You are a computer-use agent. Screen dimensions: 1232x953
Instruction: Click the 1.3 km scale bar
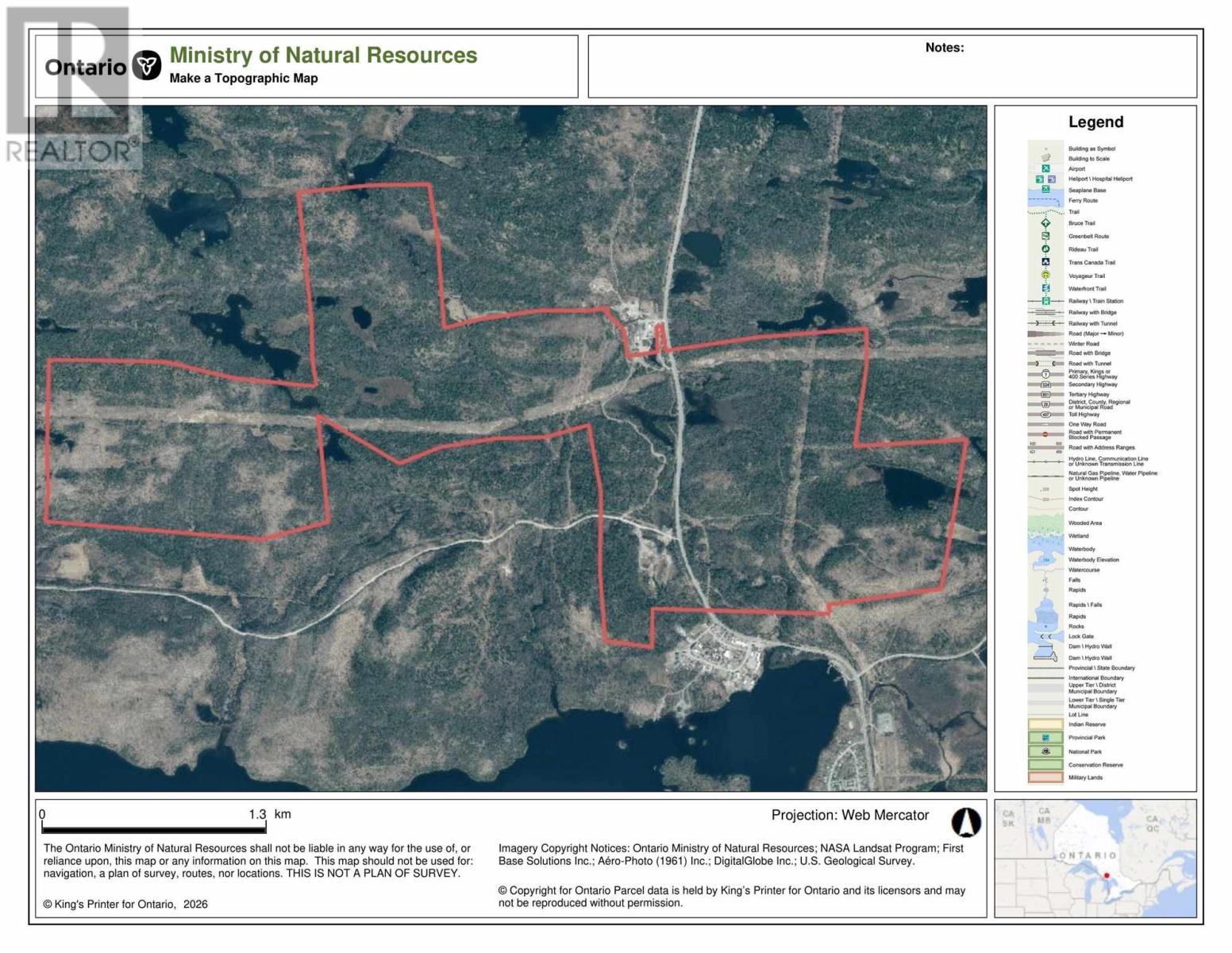(x=153, y=828)
